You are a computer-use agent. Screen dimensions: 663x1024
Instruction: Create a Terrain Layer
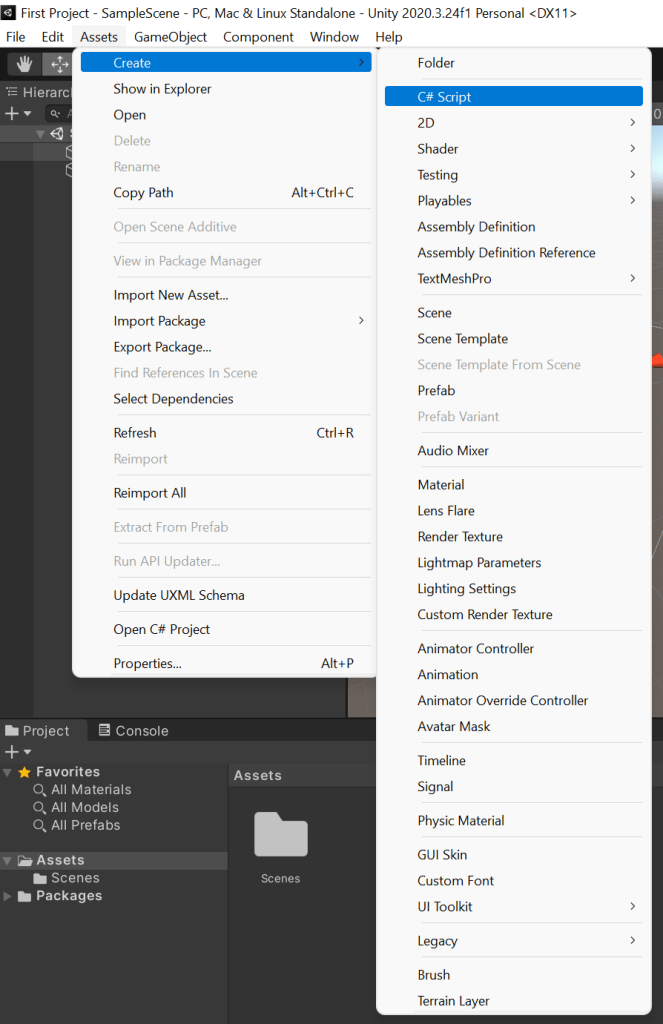[x=514, y=1000]
